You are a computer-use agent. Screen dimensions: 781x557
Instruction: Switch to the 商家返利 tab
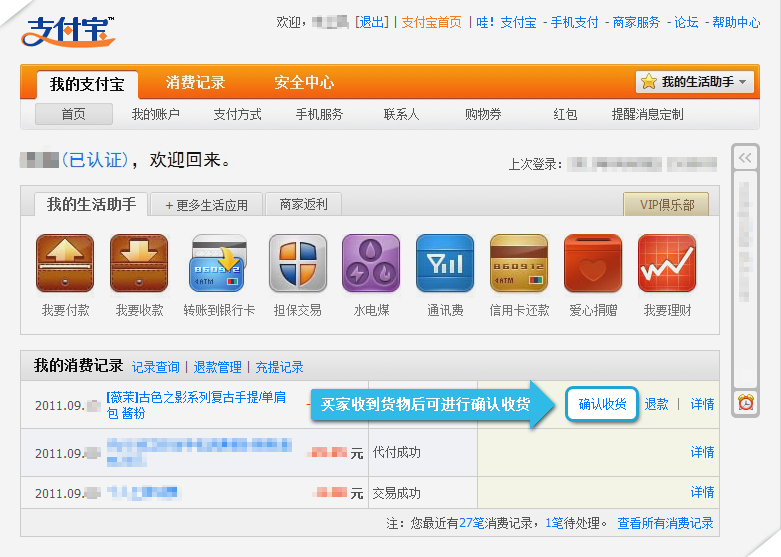point(303,205)
